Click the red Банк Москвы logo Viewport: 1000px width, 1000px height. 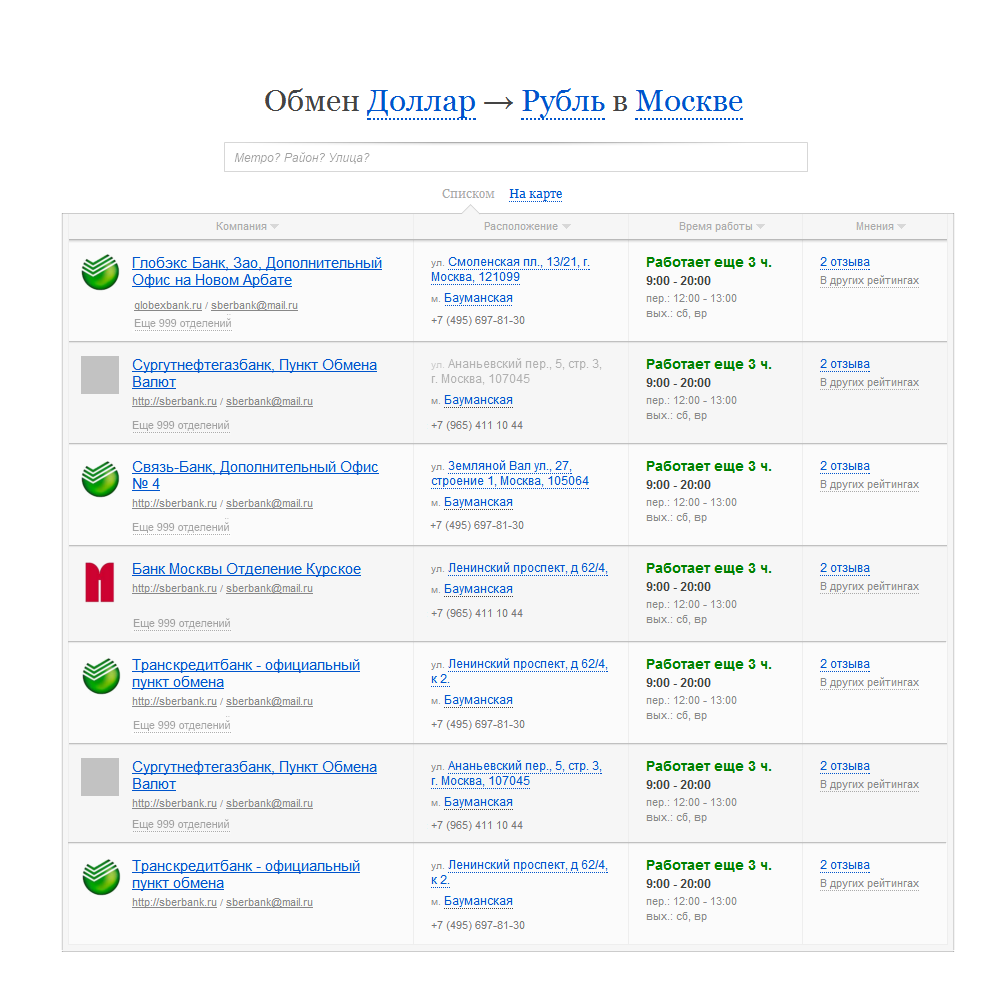tap(100, 581)
